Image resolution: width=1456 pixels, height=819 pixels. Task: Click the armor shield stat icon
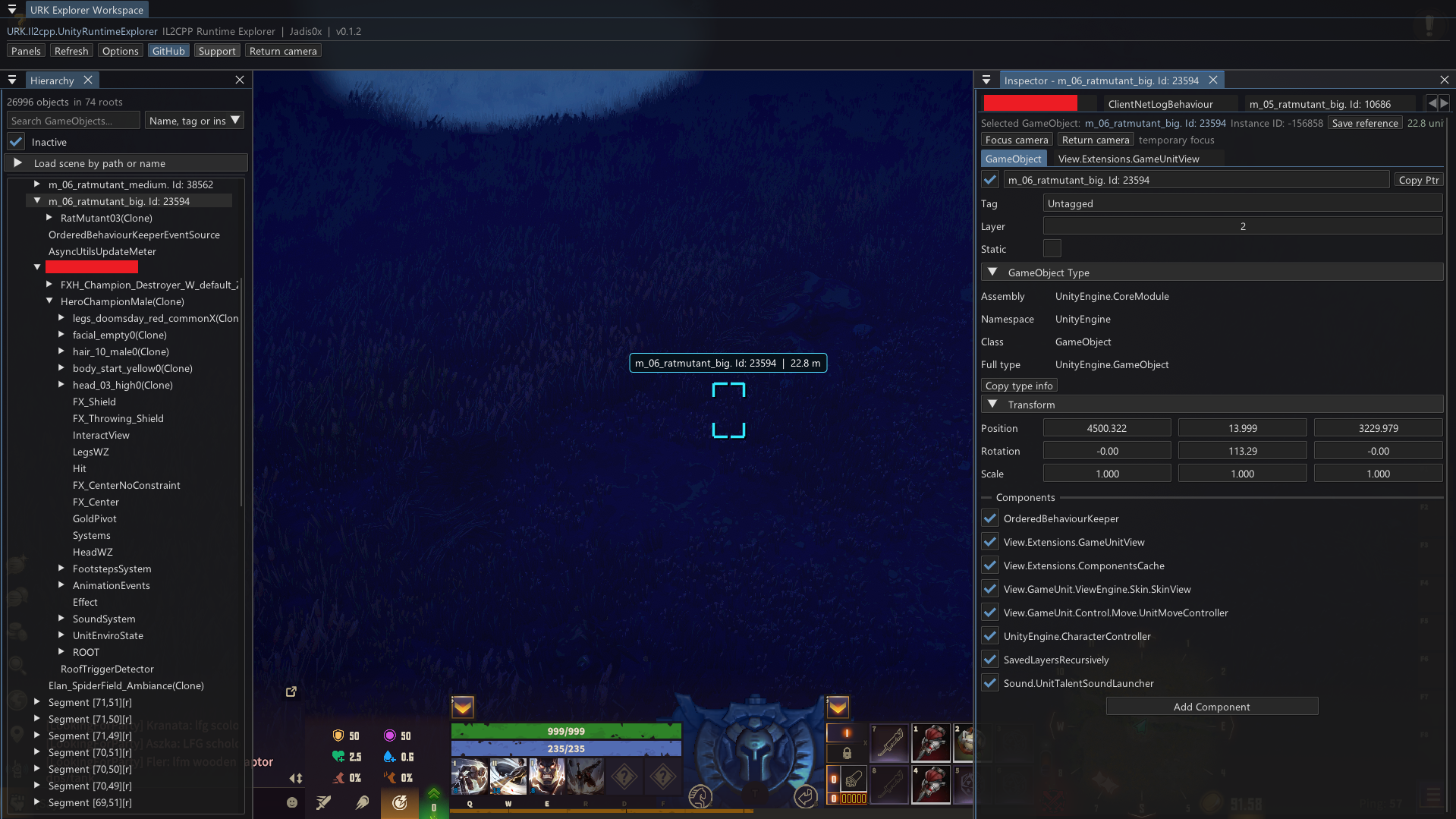point(338,736)
